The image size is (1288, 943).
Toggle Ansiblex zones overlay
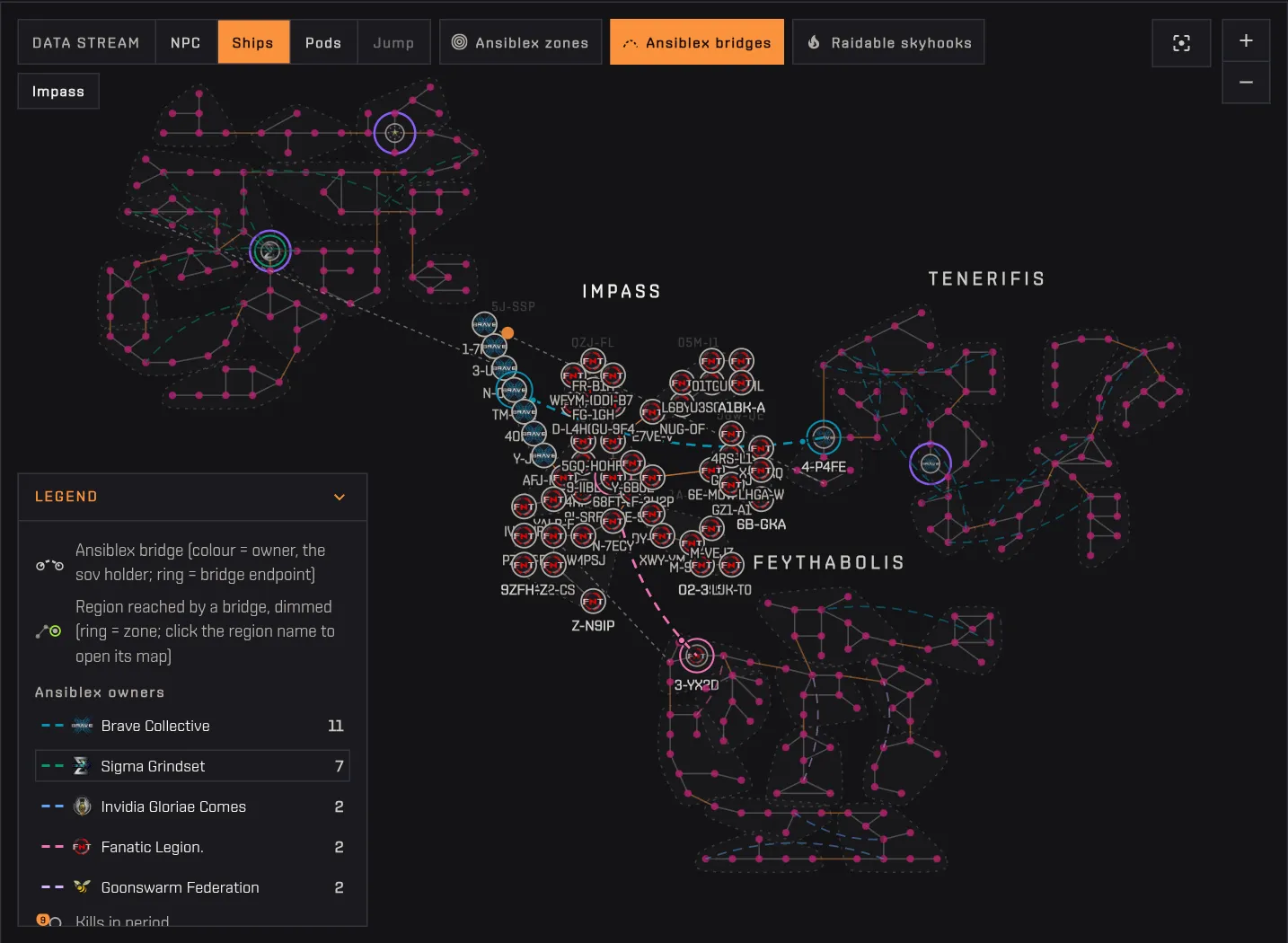(x=520, y=42)
